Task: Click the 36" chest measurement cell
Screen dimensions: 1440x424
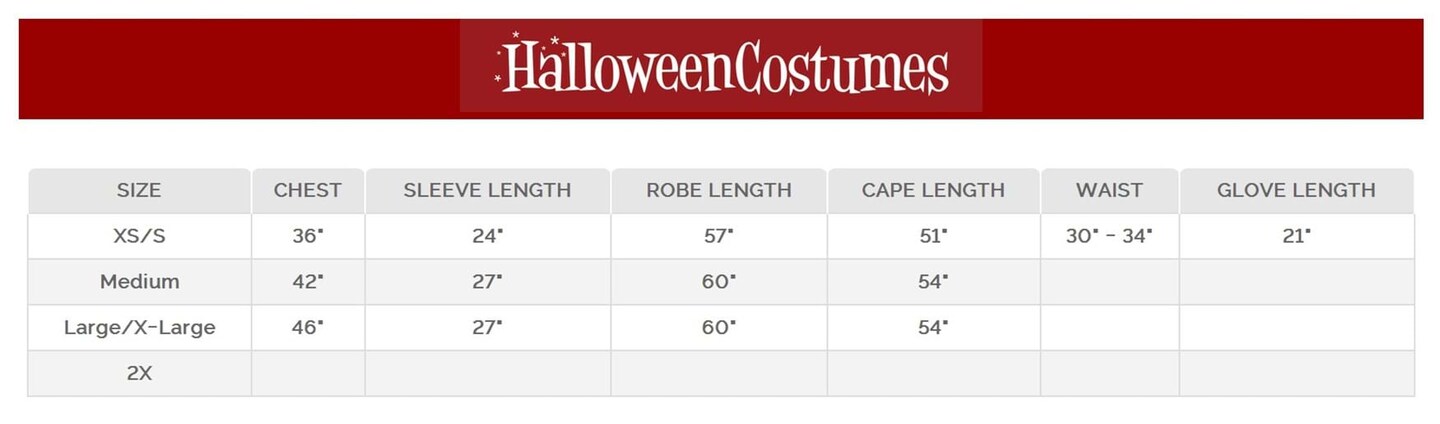Action: click(x=308, y=237)
